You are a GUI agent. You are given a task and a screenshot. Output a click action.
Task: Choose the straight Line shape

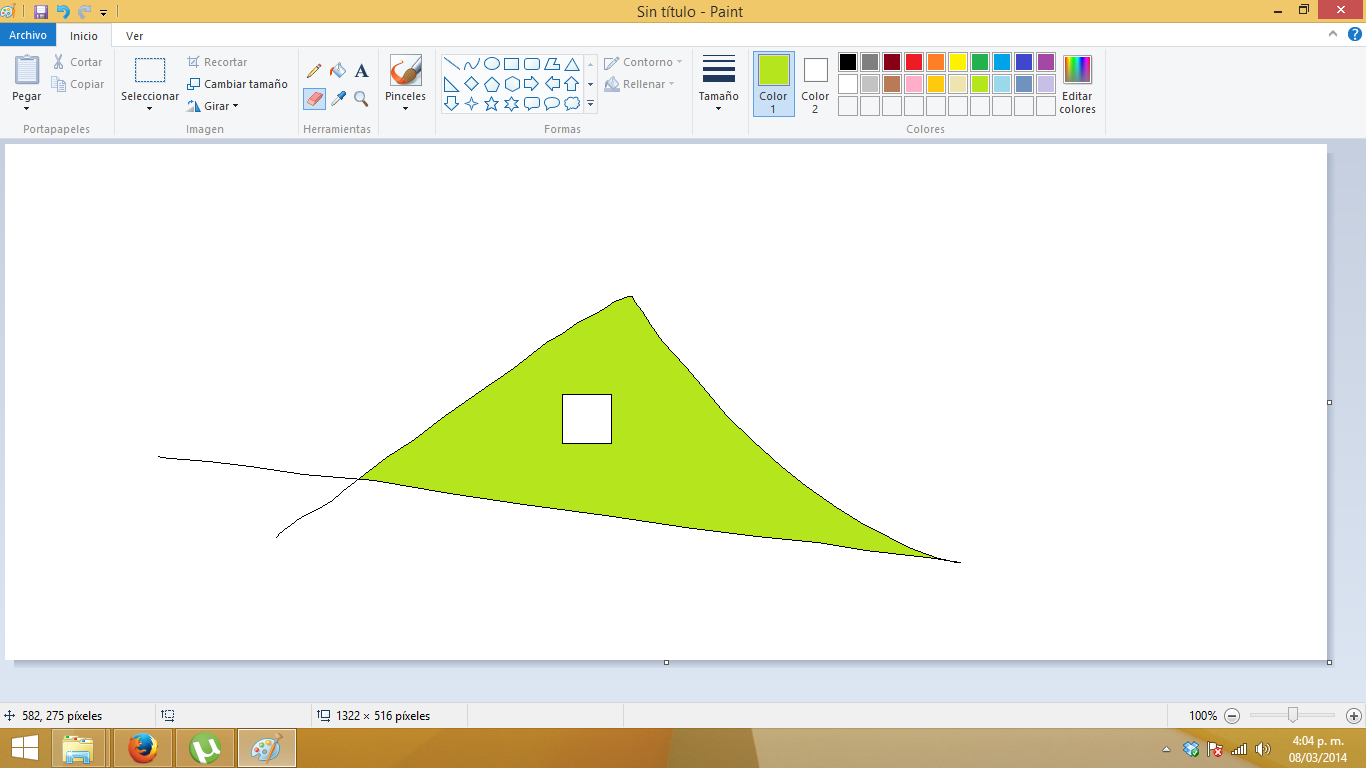pyautogui.click(x=452, y=64)
